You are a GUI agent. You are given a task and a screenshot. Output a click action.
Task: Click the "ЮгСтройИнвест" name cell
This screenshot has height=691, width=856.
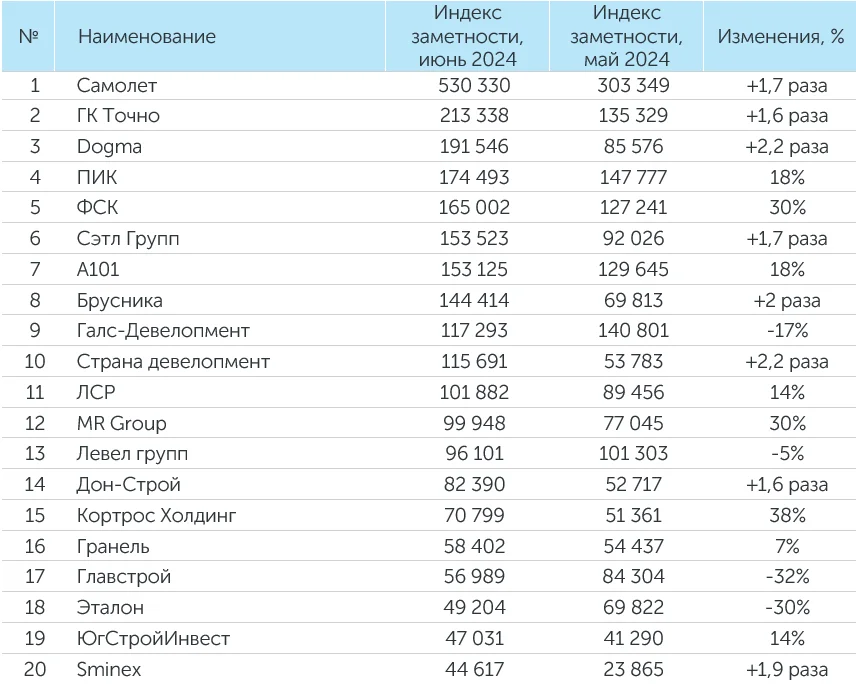(153, 639)
